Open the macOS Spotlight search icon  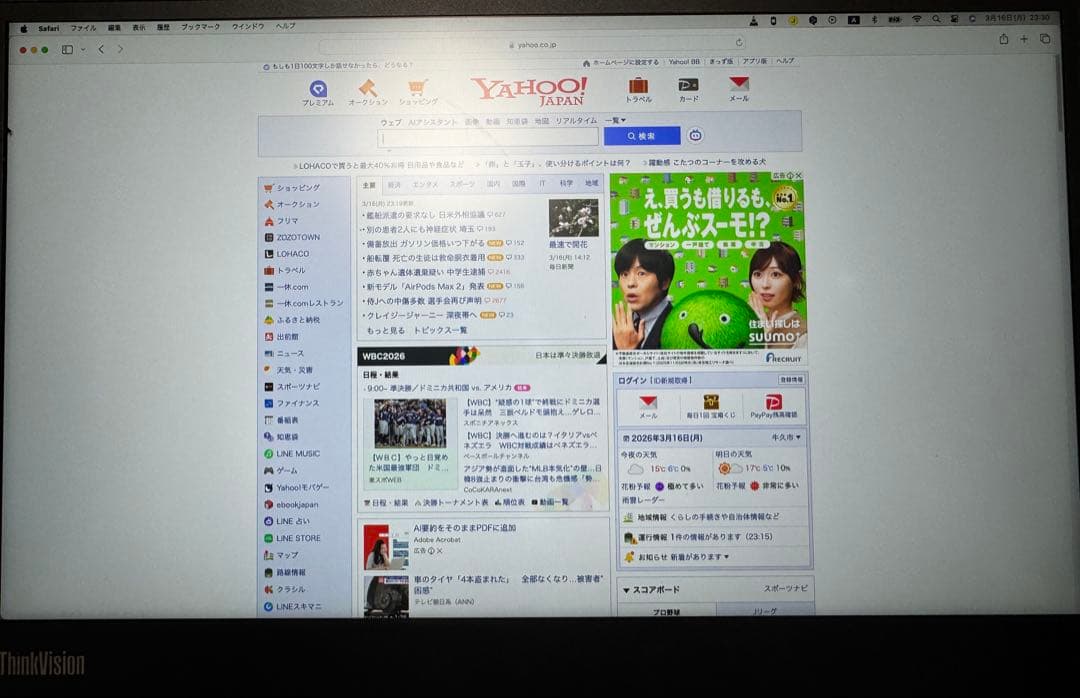tap(936, 19)
